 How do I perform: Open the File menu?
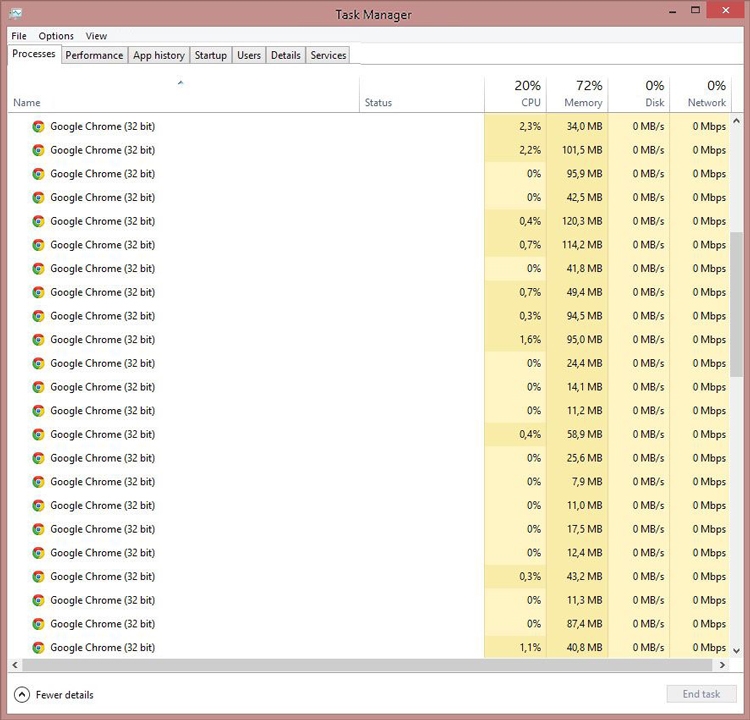19,36
